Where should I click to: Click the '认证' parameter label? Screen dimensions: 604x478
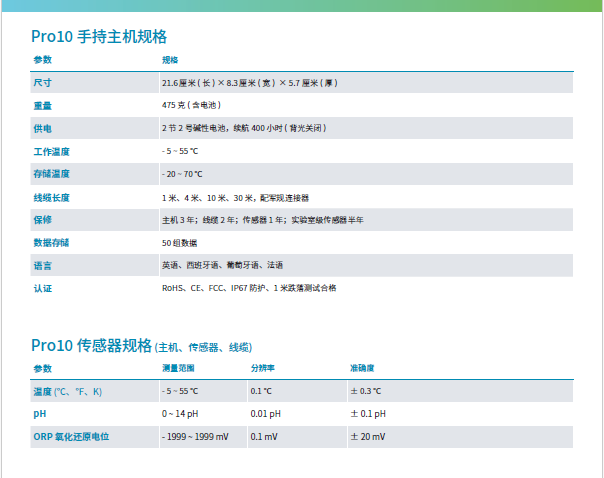click(42, 288)
